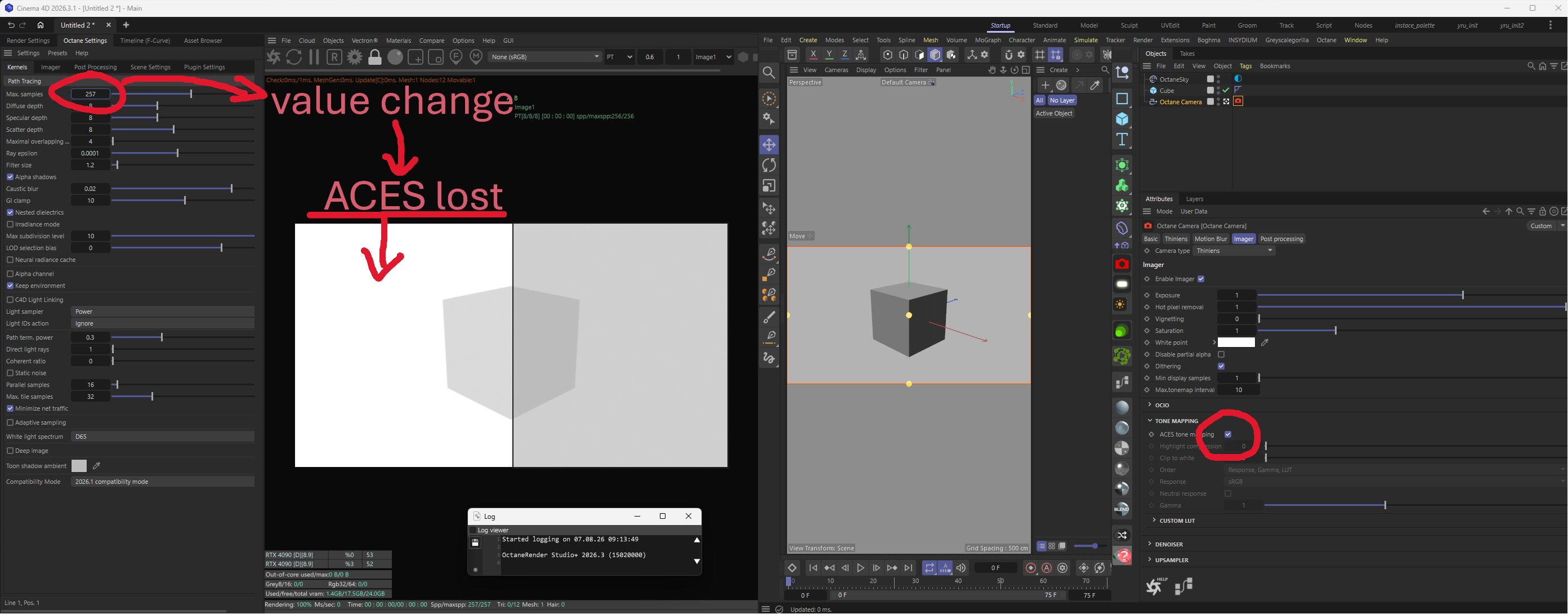Restart the Octane render refresh icon
This screenshot has height=614, width=1568.
tap(294, 57)
